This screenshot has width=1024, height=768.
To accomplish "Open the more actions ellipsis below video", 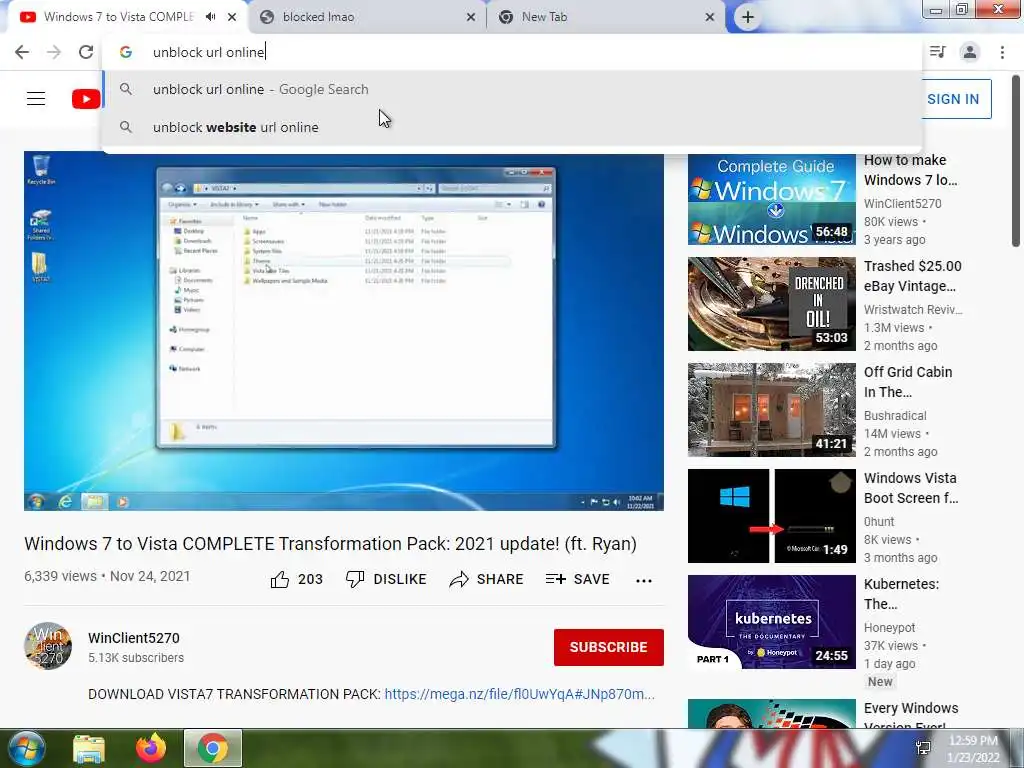I will click(x=644, y=581).
